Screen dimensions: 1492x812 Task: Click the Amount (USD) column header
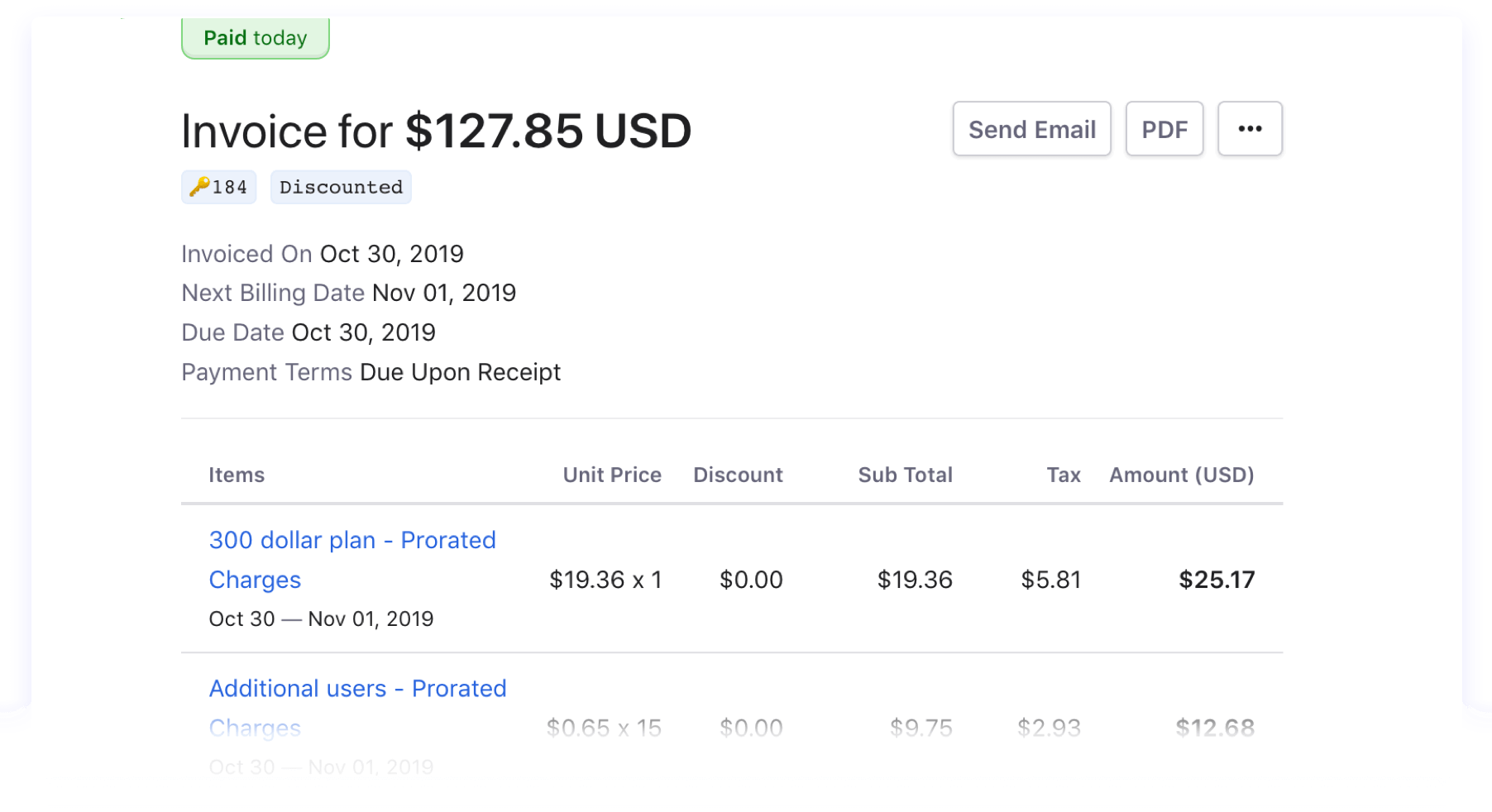pyautogui.click(x=1181, y=475)
